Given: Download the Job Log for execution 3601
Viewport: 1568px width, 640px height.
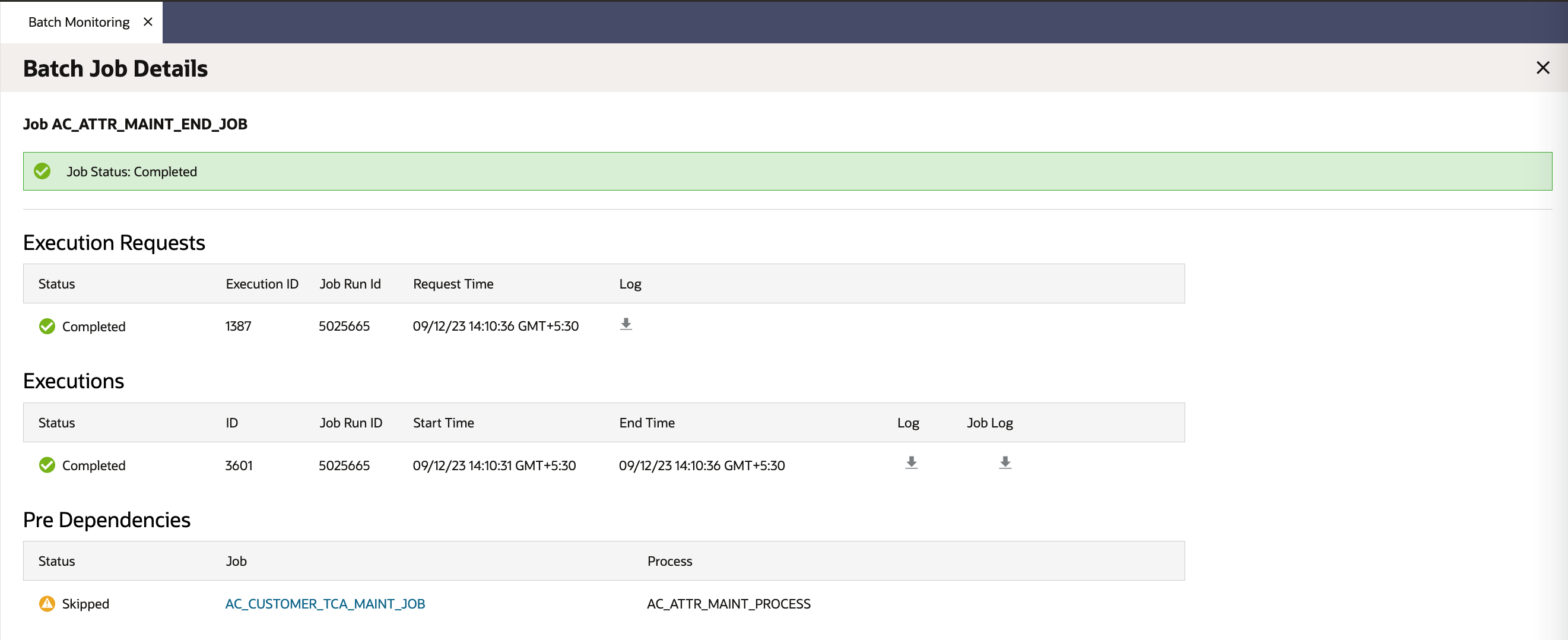Looking at the screenshot, I should pos(1005,464).
